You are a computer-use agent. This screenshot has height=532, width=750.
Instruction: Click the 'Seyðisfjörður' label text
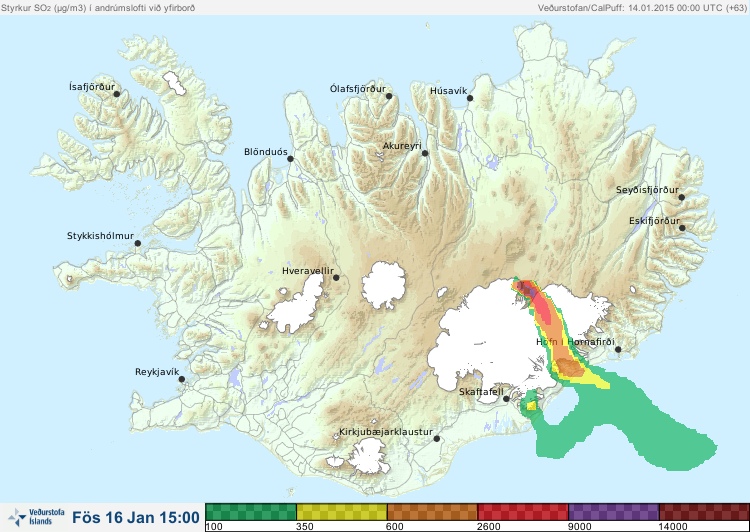point(647,190)
